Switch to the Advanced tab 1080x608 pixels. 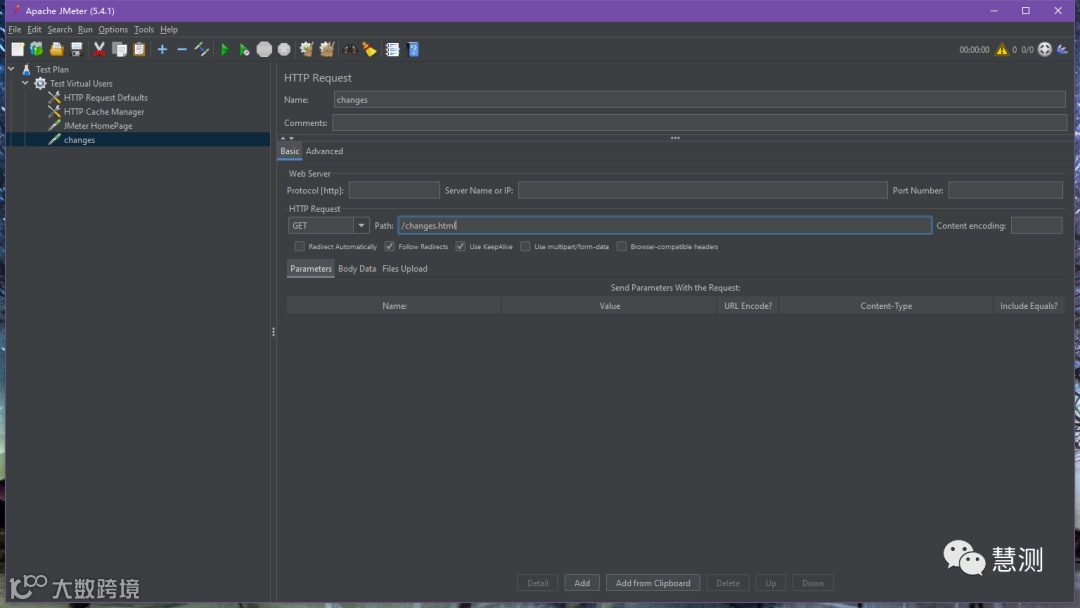coord(324,151)
